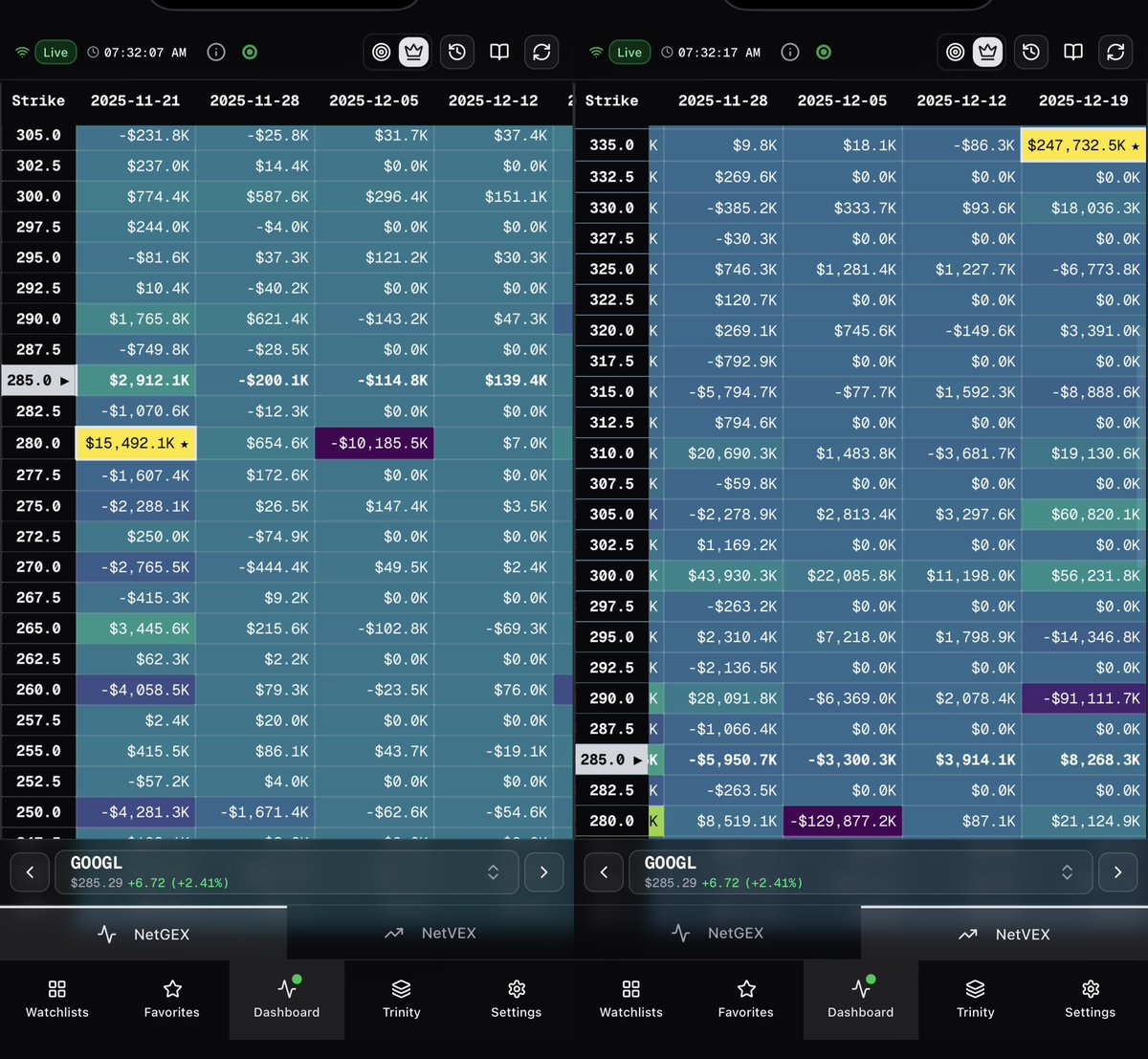Go to previous ticker in left panel
Image resolution: width=1148 pixels, height=1059 pixels.
point(30,872)
